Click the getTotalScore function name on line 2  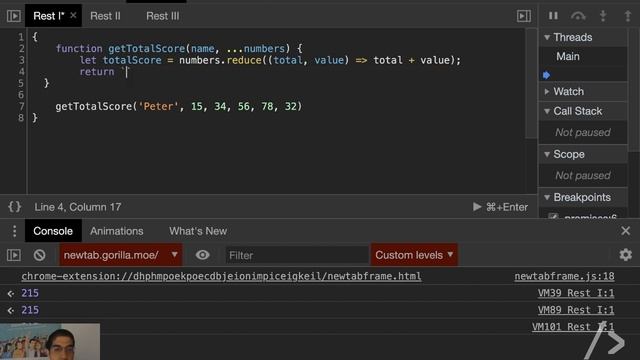[147, 49]
